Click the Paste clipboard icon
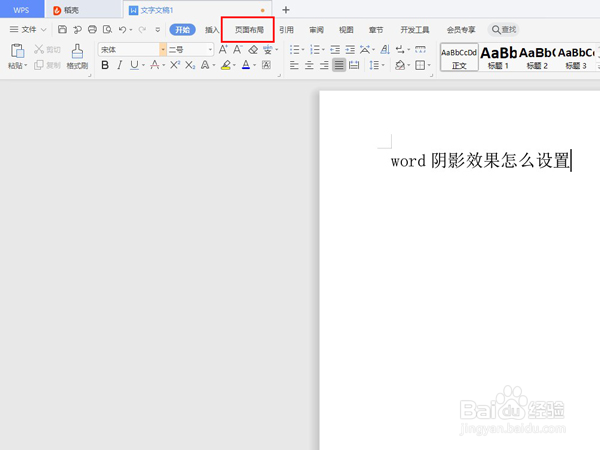Viewport: 600px width, 450px height. 17,51
